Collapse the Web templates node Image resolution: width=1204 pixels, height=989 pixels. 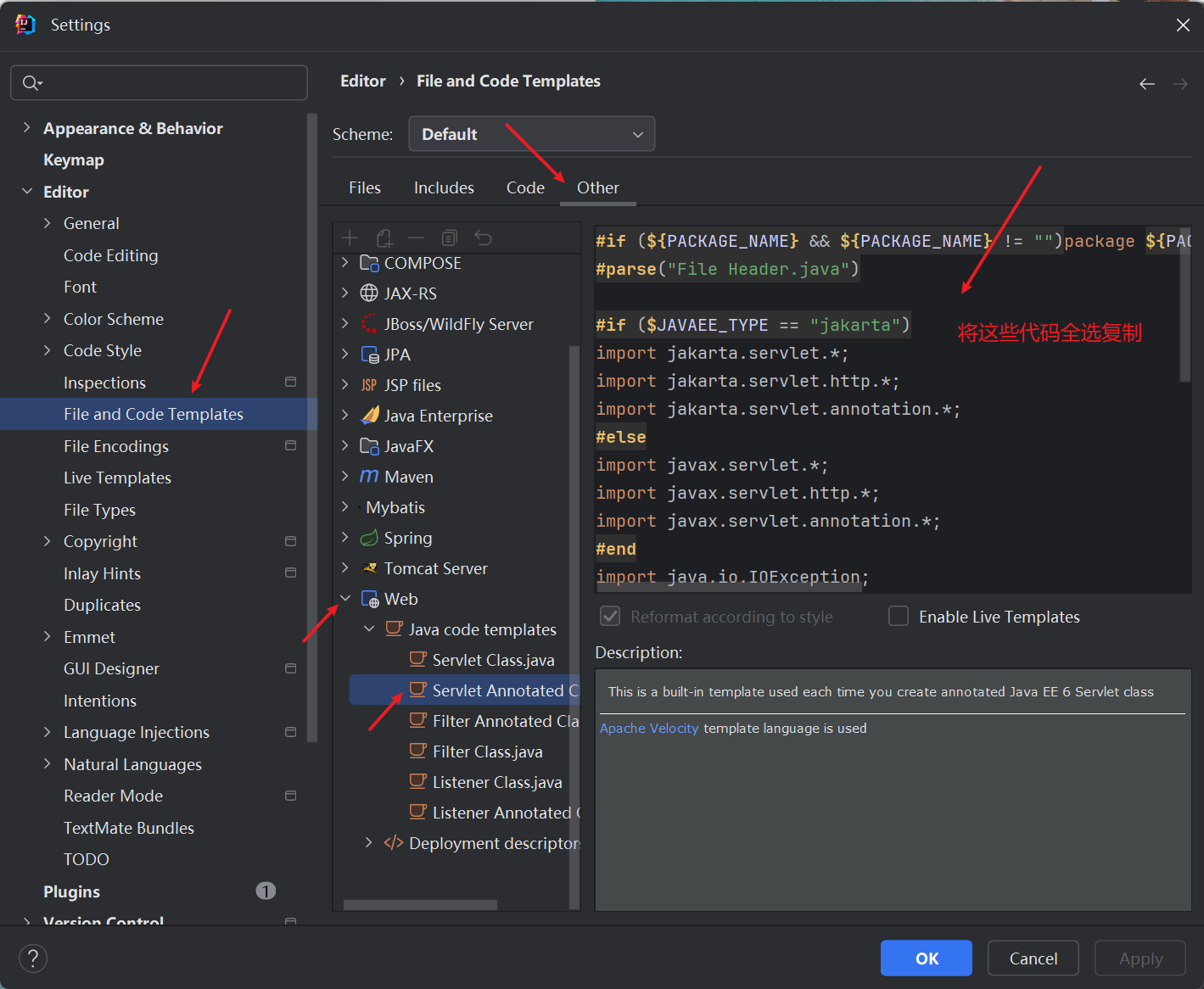[345, 599]
